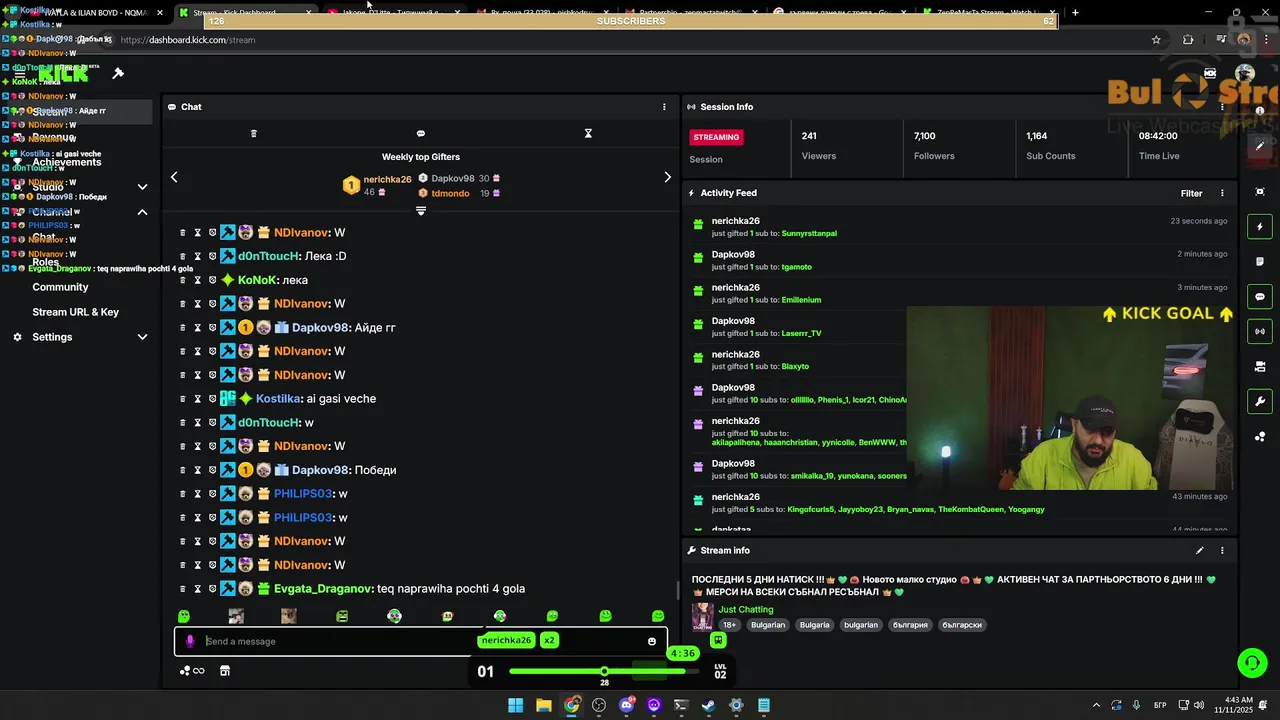Insert the first green Kick emote
The image size is (1280, 720).
coord(184,616)
